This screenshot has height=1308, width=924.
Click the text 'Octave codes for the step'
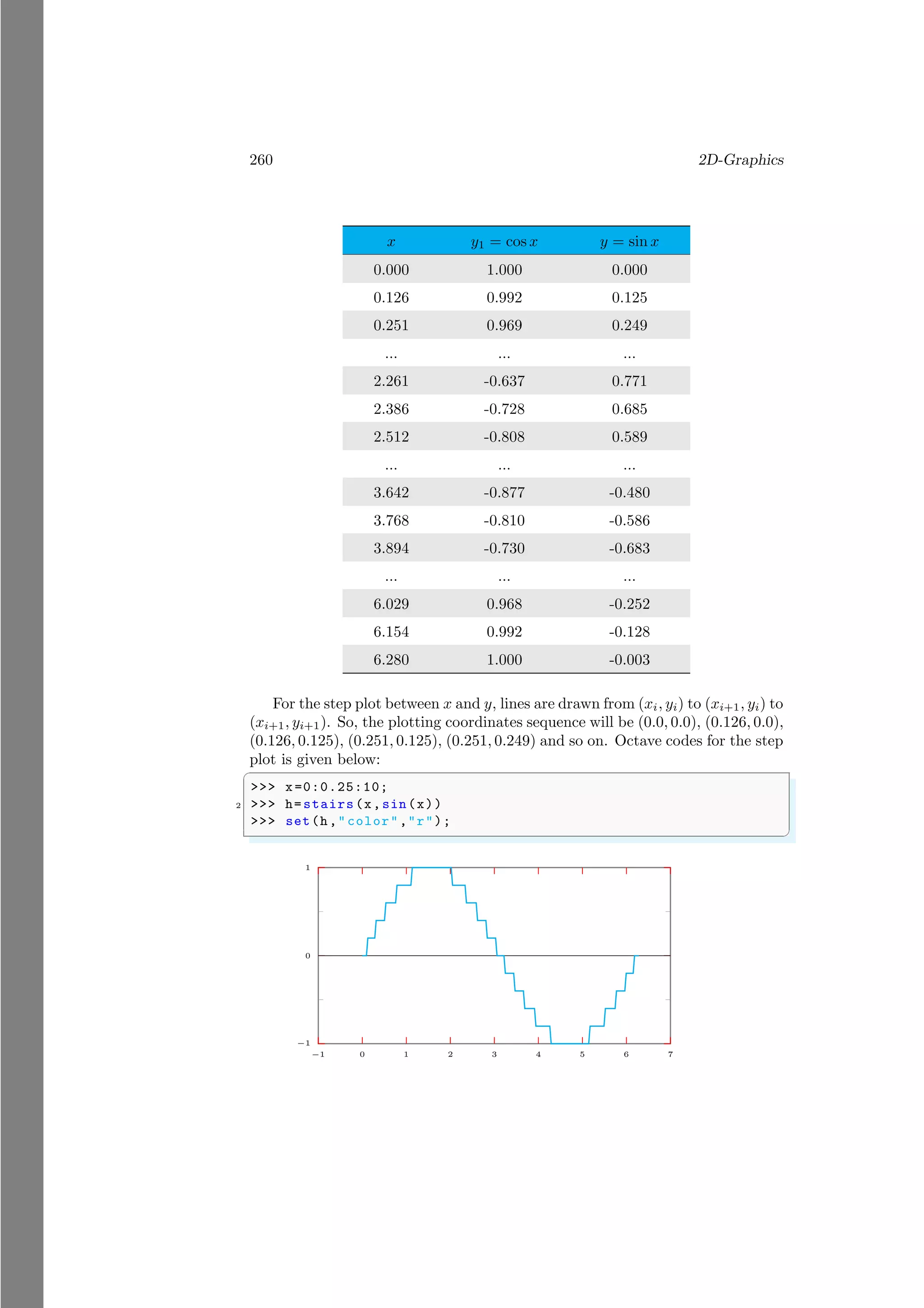[x=698, y=741]
